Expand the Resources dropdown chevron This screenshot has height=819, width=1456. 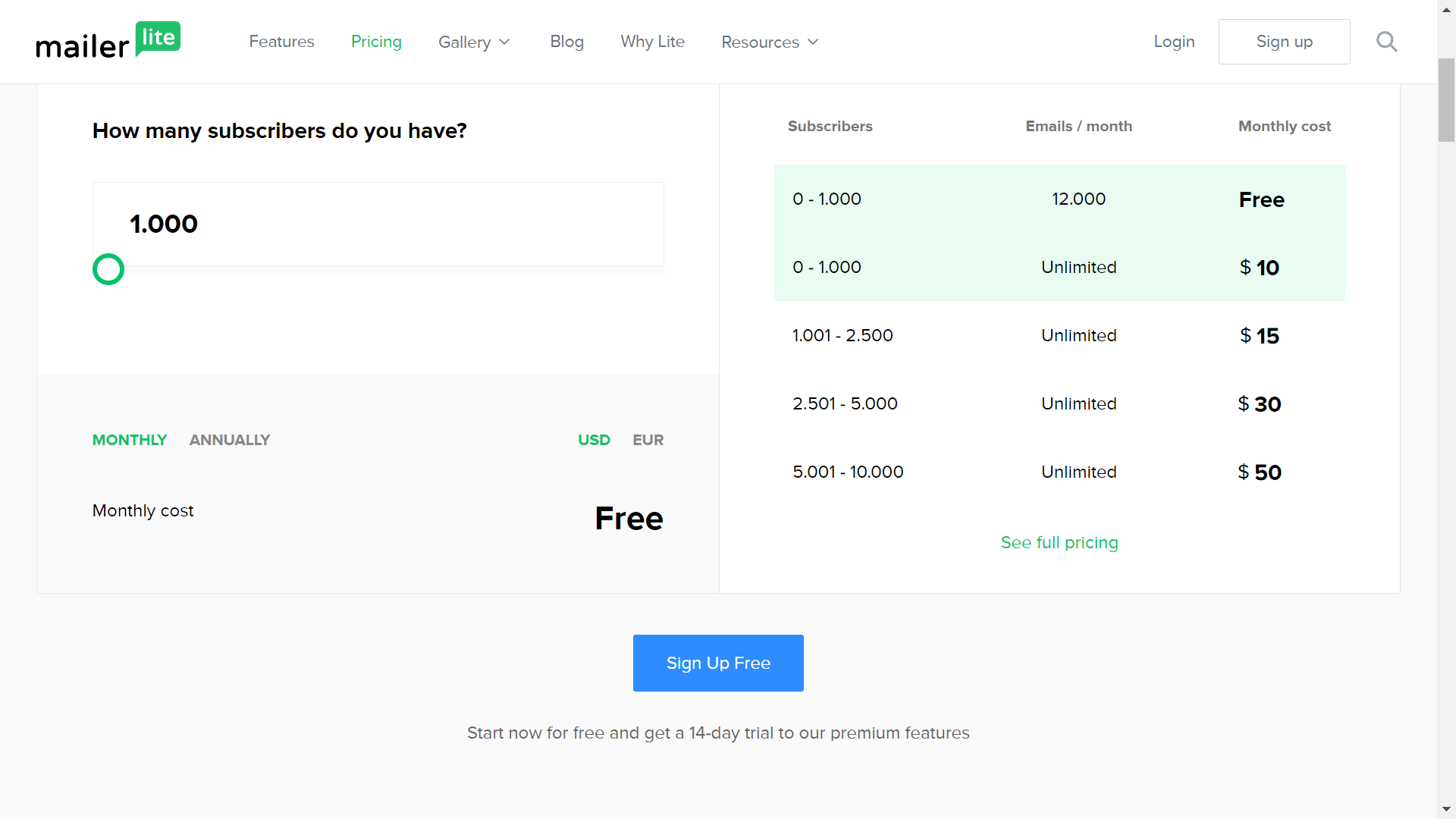point(813,42)
